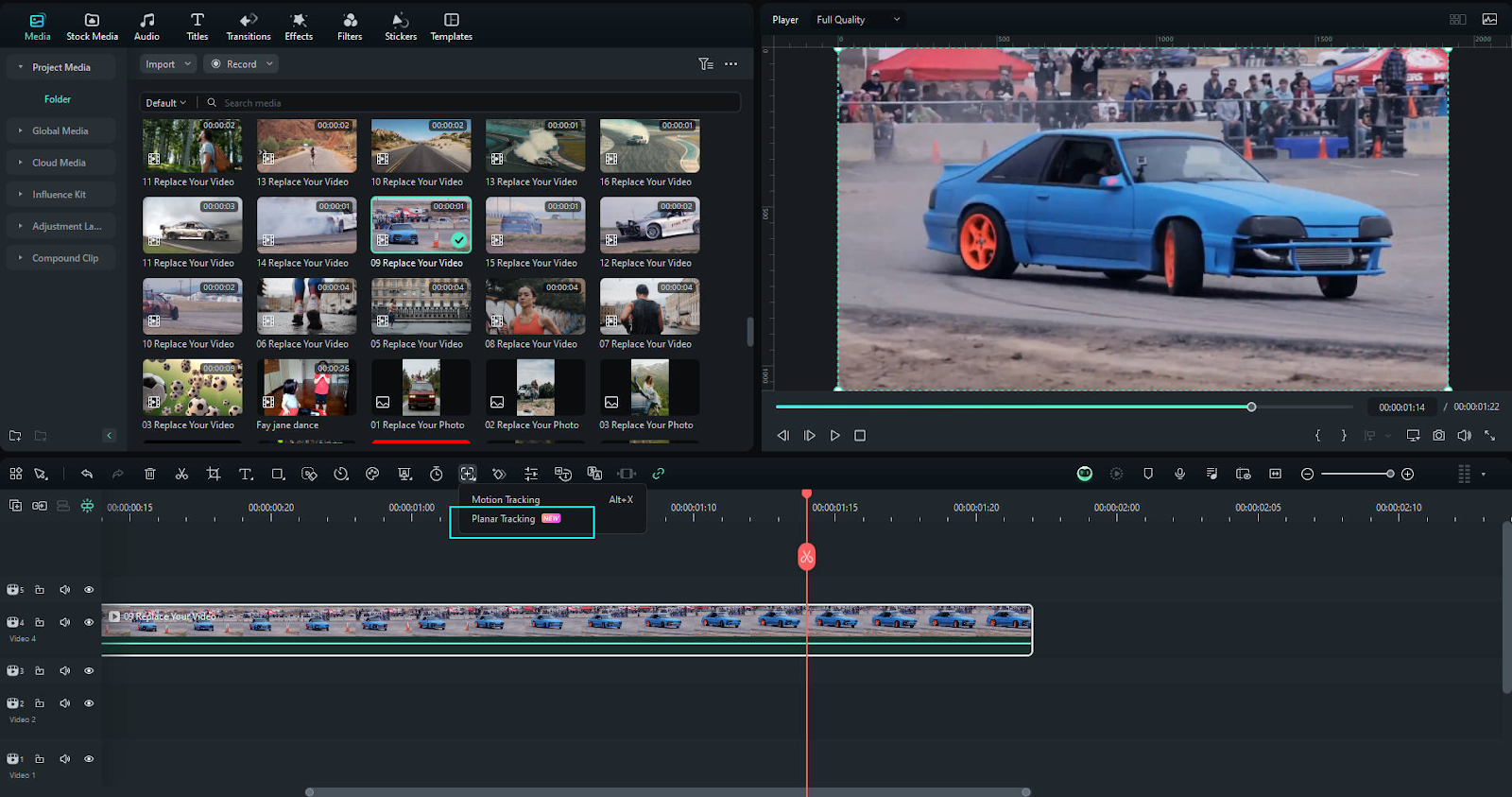Open the Text tool in the timeline toolbar
Image resolution: width=1512 pixels, height=797 pixels.
click(246, 474)
